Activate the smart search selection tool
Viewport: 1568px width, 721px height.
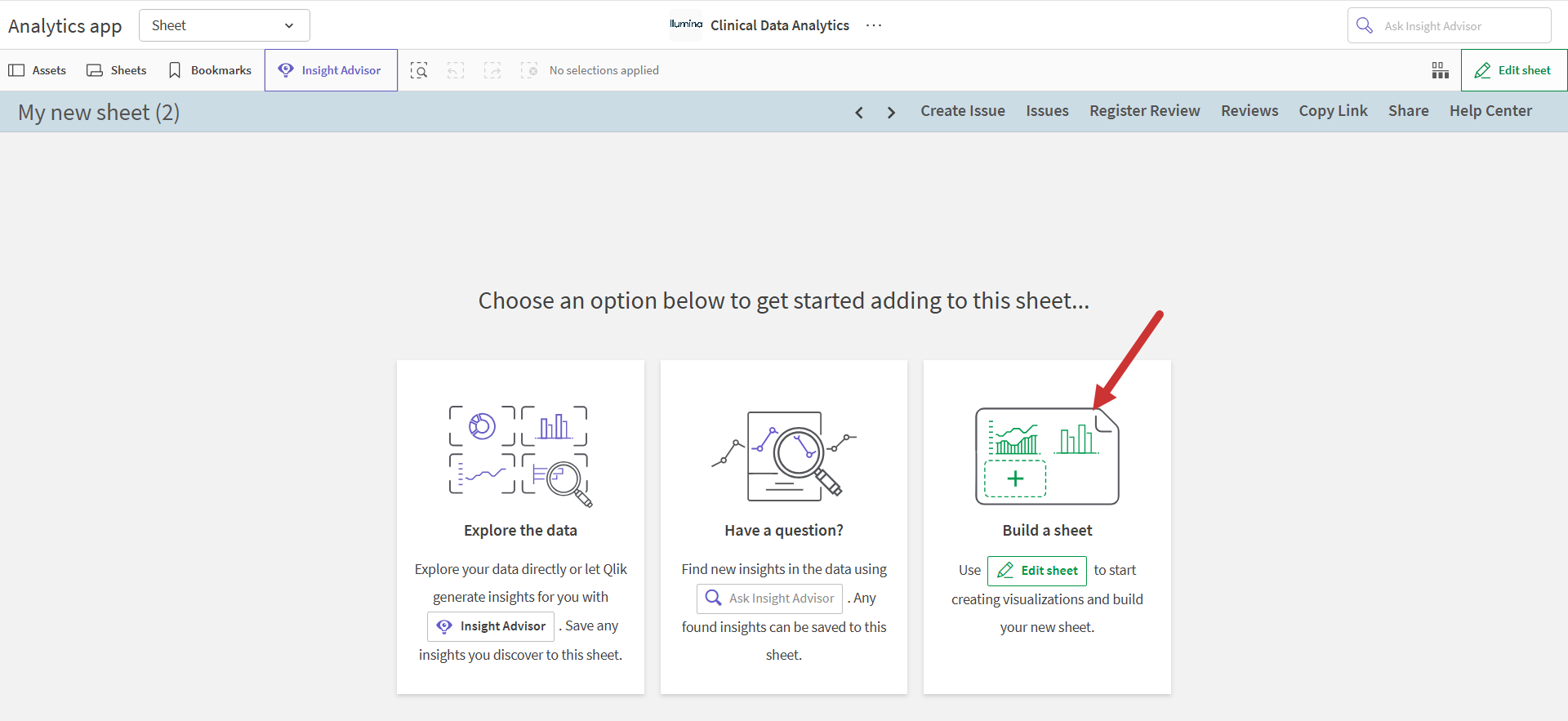[x=419, y=70]
